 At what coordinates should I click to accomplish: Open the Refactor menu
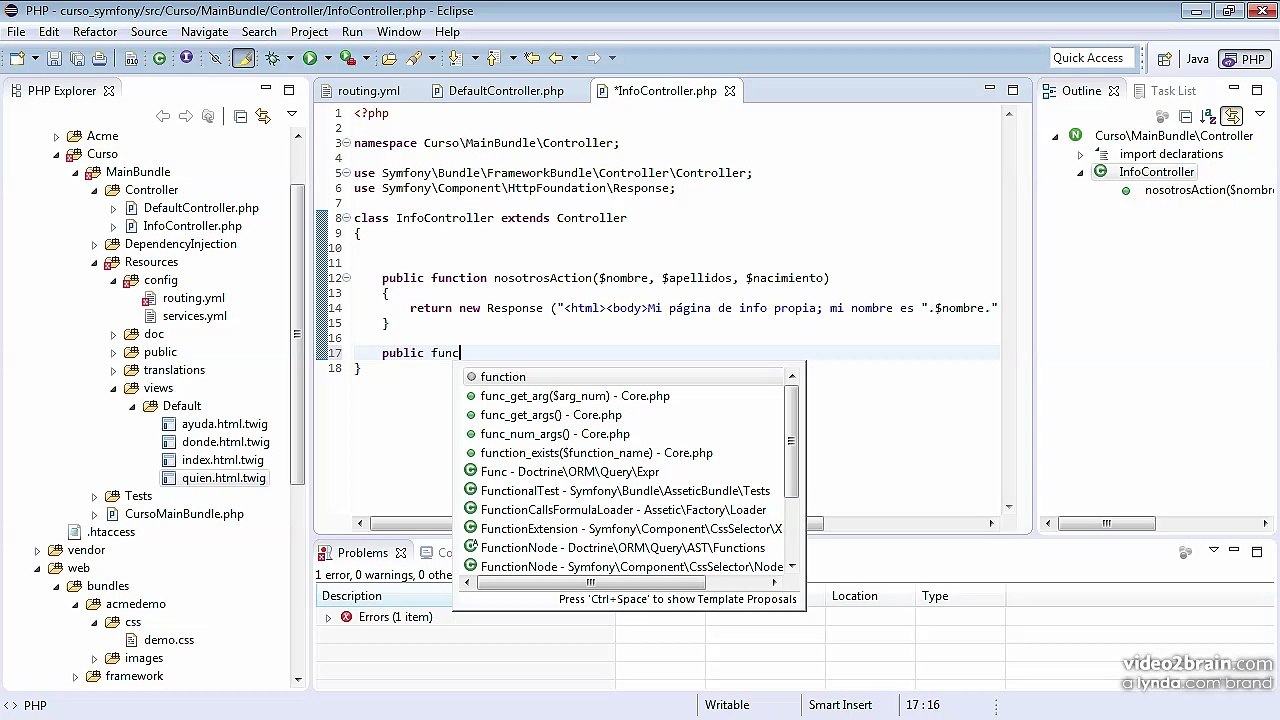(x=95, y=32)
